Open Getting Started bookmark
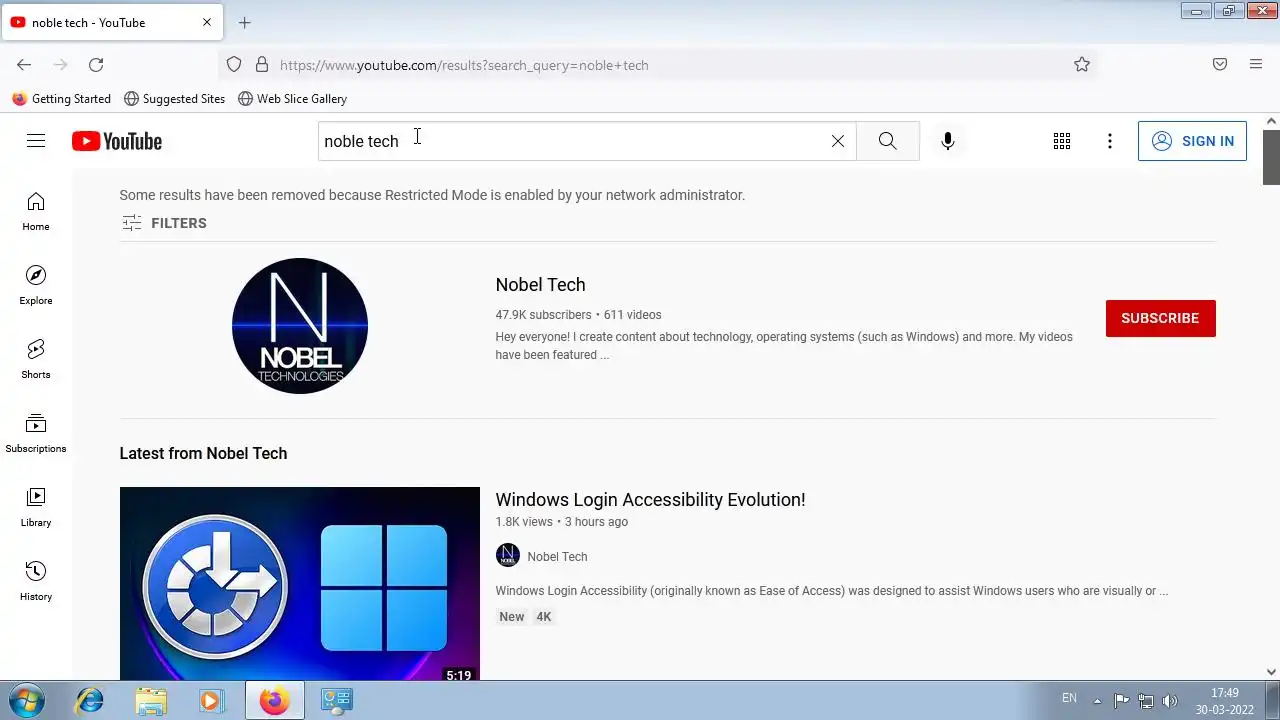Image resolution: width=1280 pixels, height=720 pixels. pyautogui.click(x=61, y=99)
